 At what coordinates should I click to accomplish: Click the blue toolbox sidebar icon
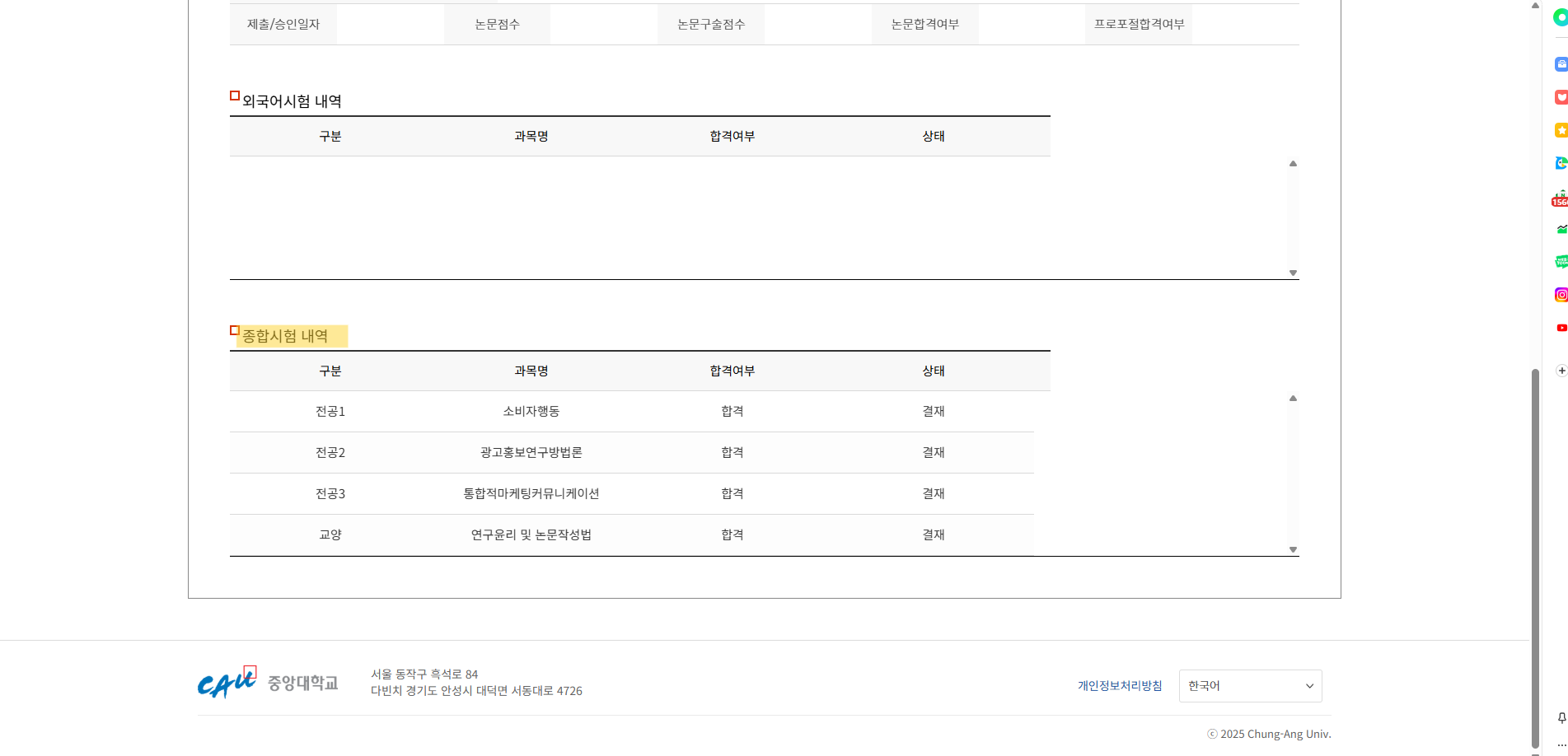(1561, 64)
